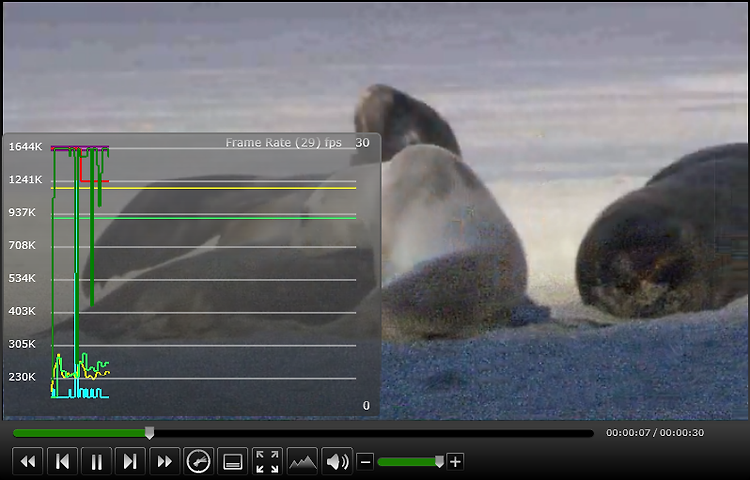Toggle the caption display icon
Screen dimensions: 750x480
click(233, 462)
